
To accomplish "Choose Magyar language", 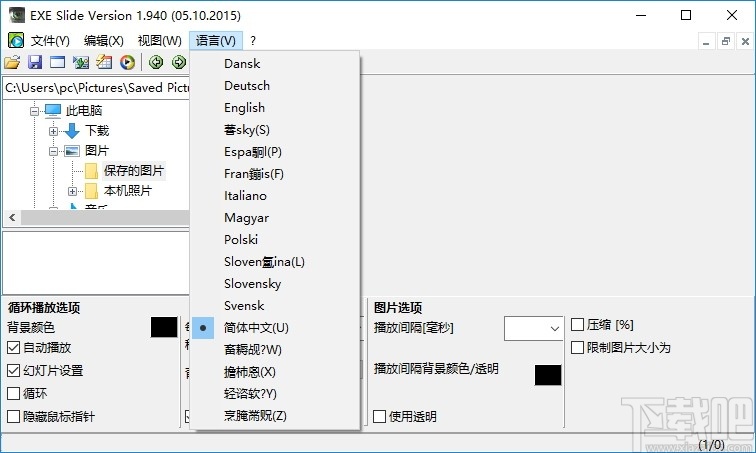I will click(x=275, y=218).
